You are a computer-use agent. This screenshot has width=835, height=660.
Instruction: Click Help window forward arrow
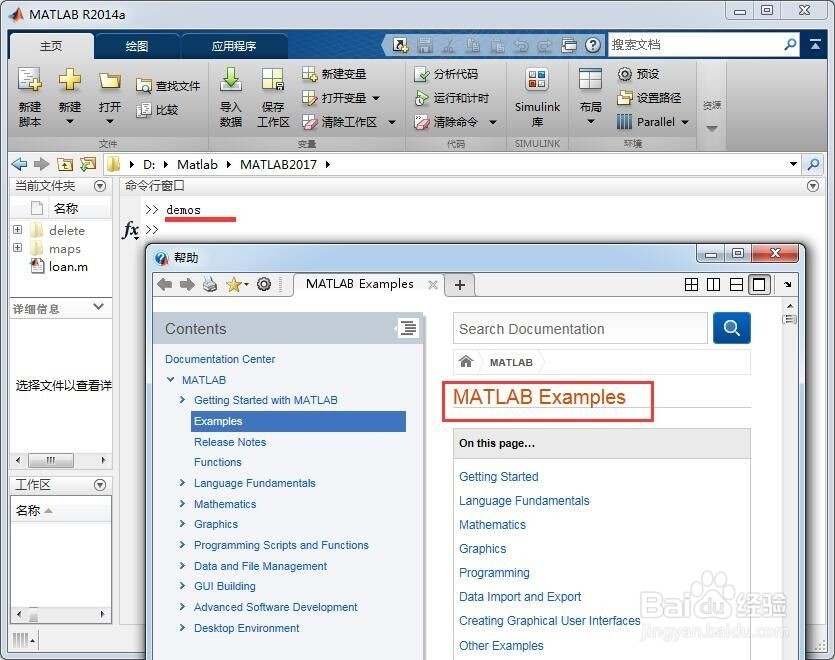187,284
